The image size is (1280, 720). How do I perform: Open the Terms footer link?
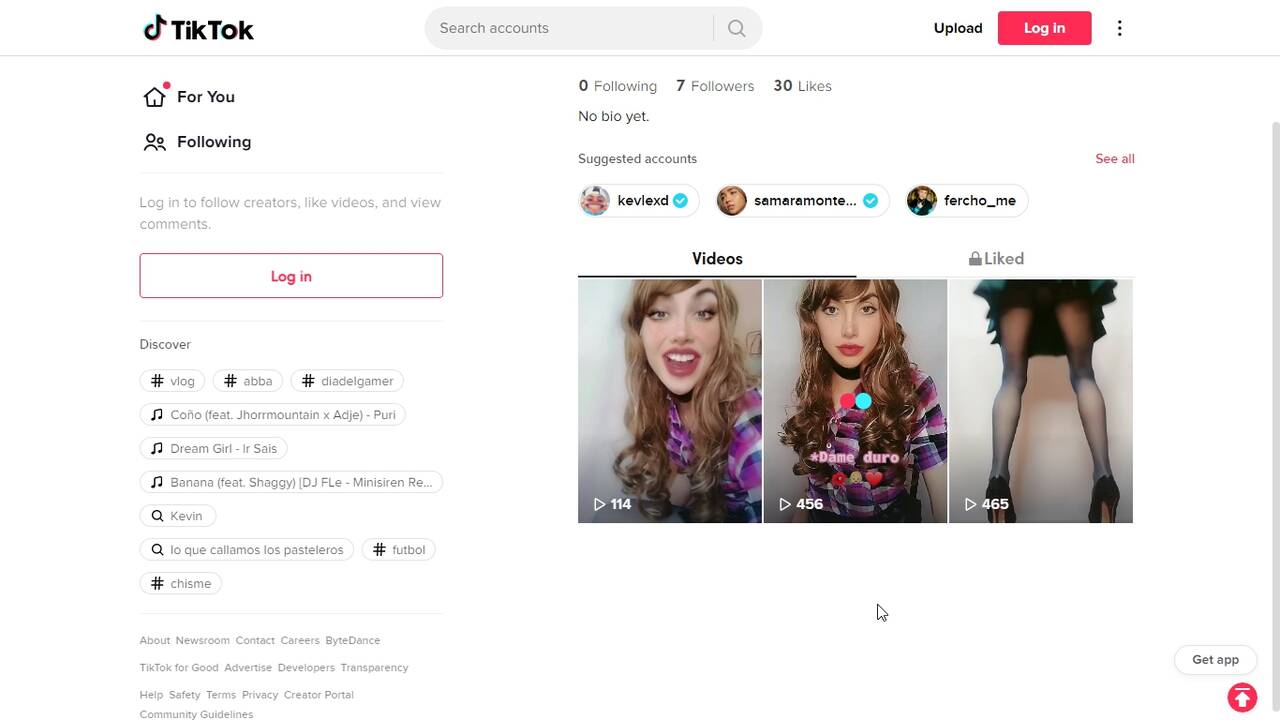pyautogui.click(x=221, y=695)
